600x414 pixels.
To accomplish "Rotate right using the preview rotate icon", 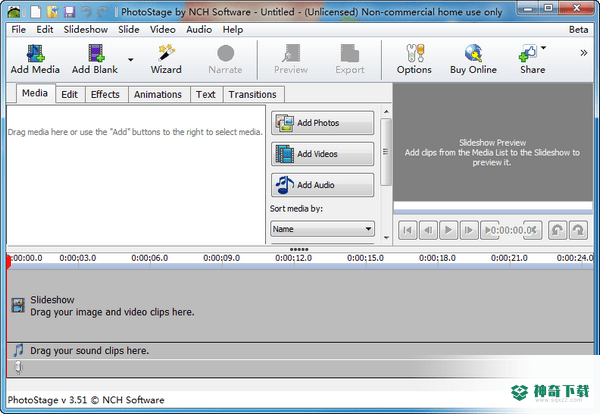I will [x=578, y=230].
